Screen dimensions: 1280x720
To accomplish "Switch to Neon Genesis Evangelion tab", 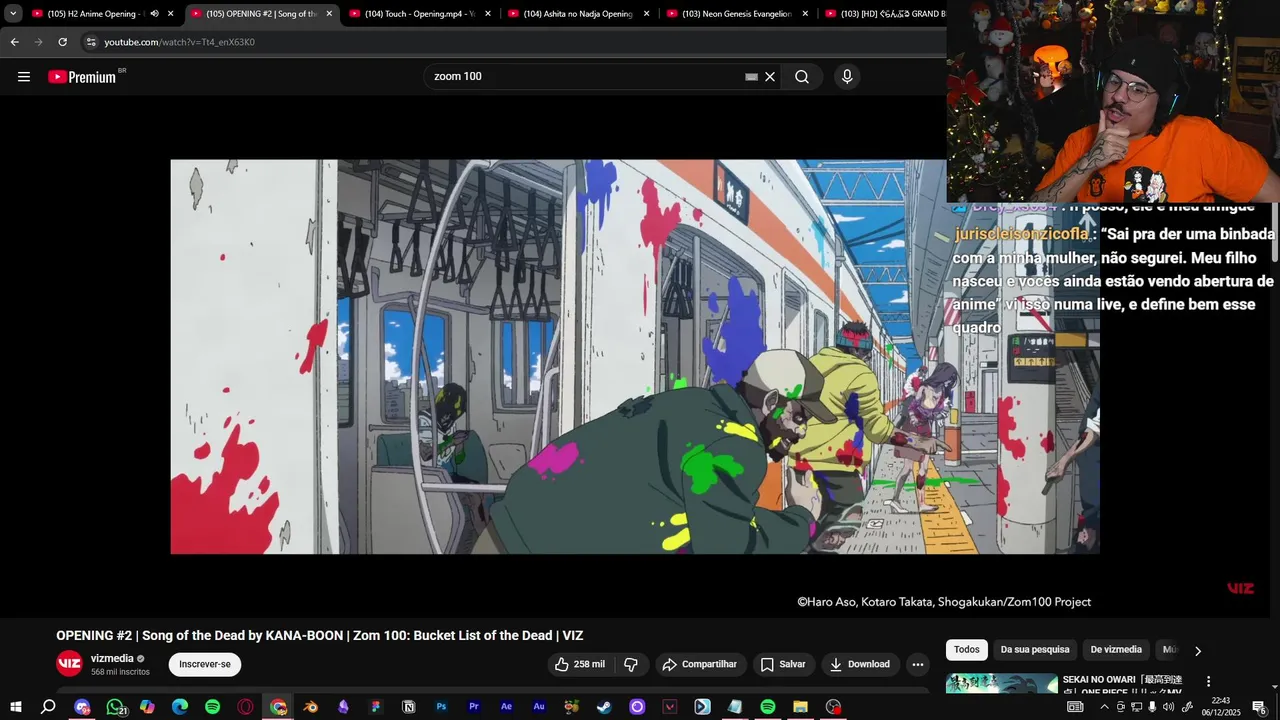I will (736, 14).
